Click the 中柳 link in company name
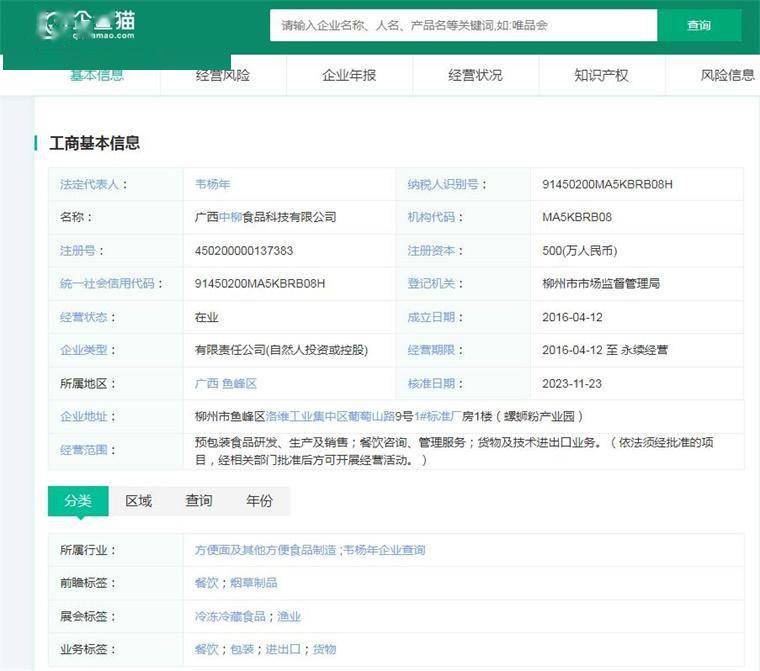Screen dimensions: 760x671 230,217
